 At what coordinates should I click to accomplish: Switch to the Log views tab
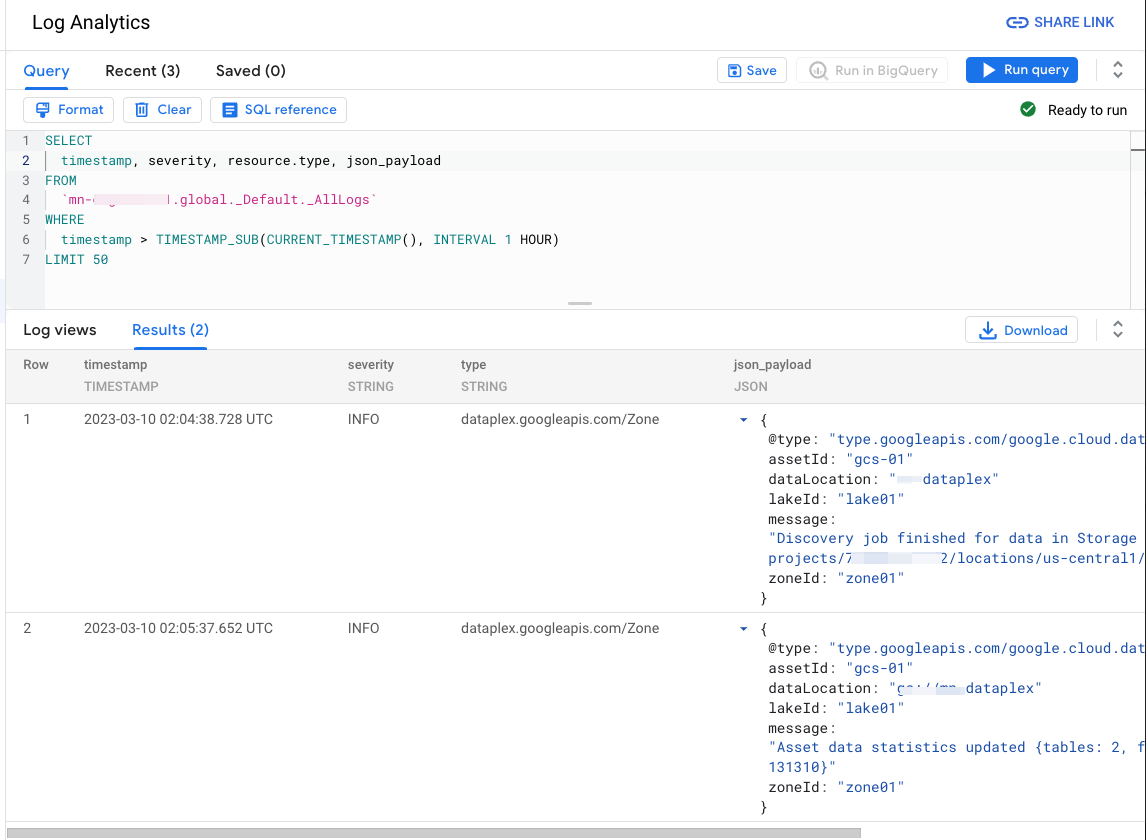[60, 330]
